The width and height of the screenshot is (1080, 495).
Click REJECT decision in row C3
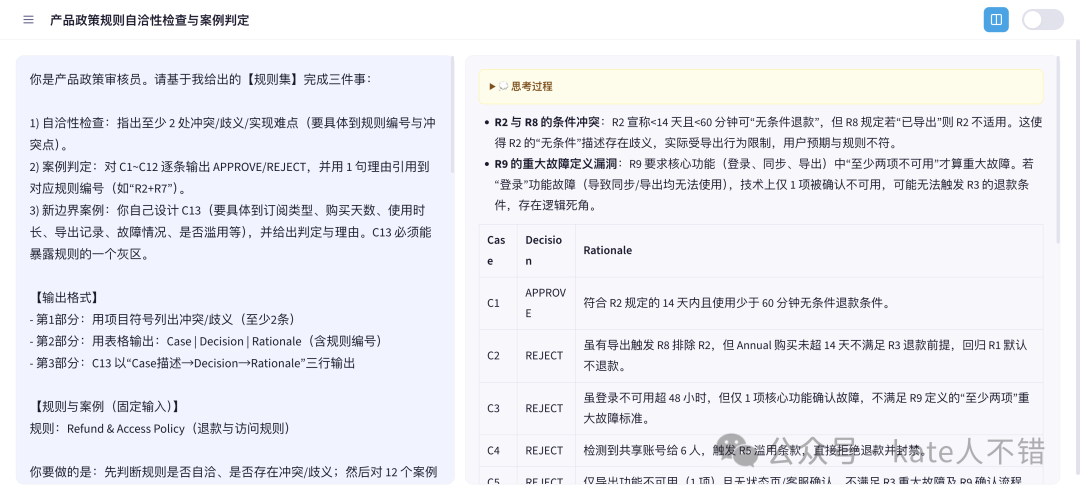tap(544, 408)
